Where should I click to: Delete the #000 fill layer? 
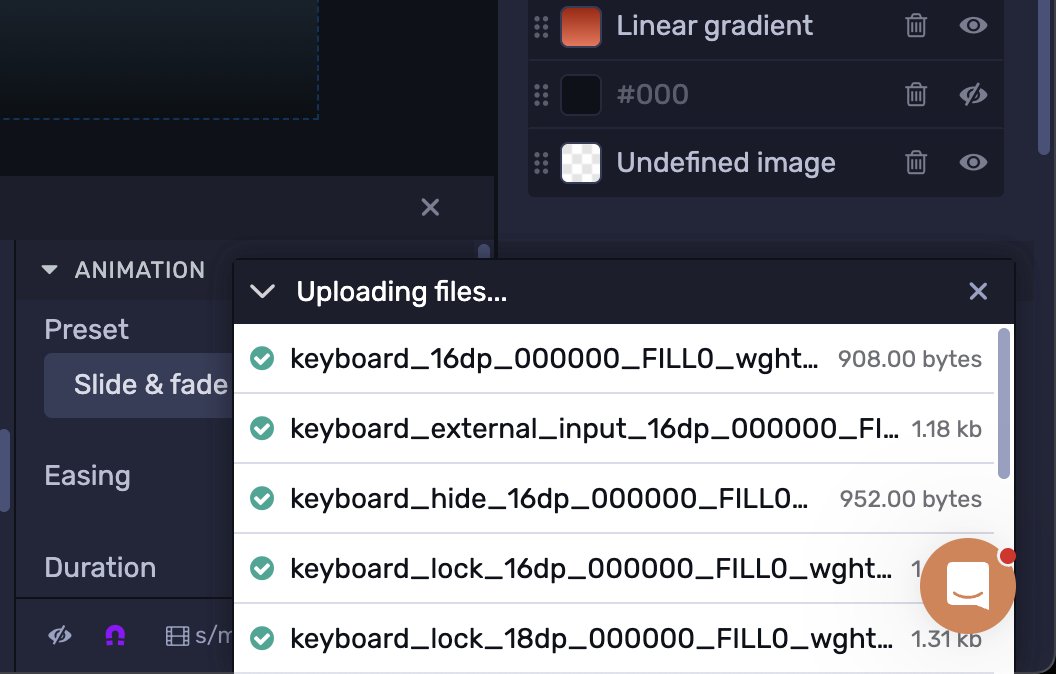click(x=916, y=94)
